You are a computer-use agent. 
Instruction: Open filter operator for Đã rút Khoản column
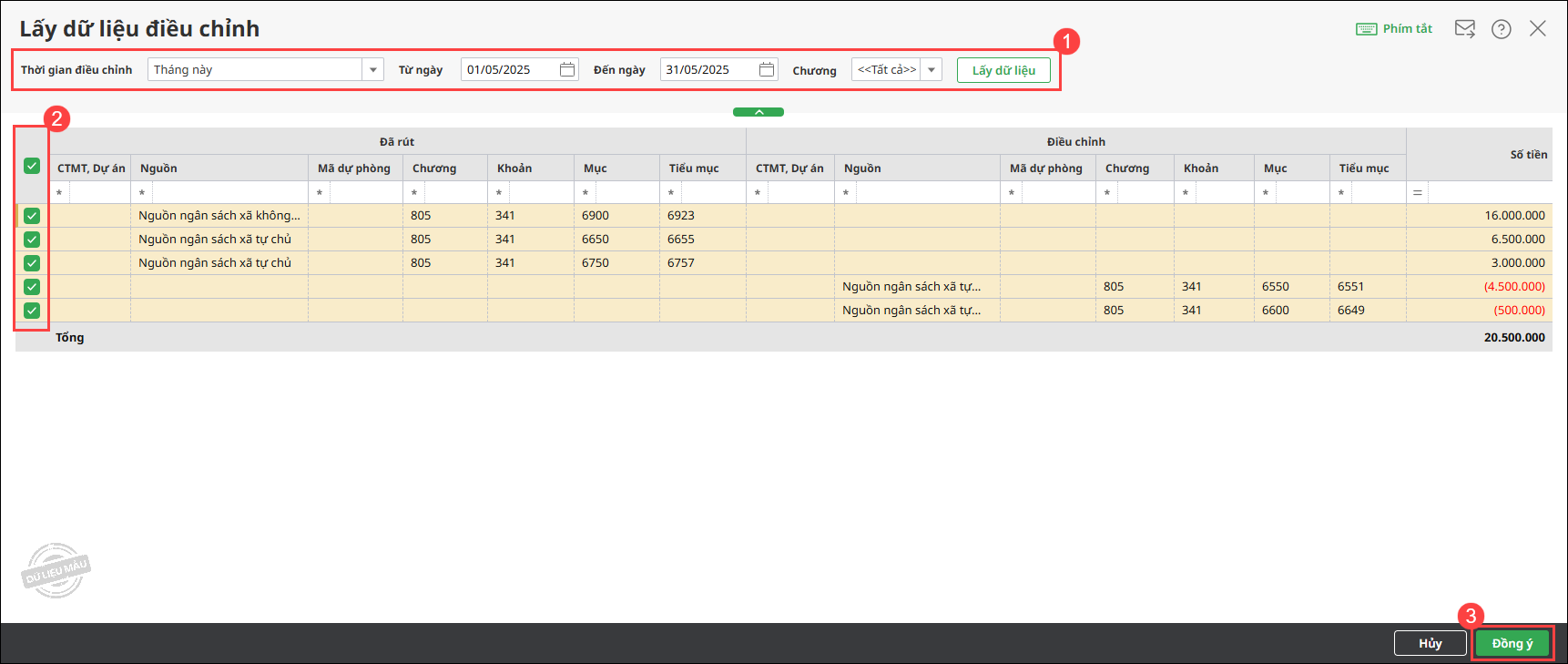click(x=499, y=193)
